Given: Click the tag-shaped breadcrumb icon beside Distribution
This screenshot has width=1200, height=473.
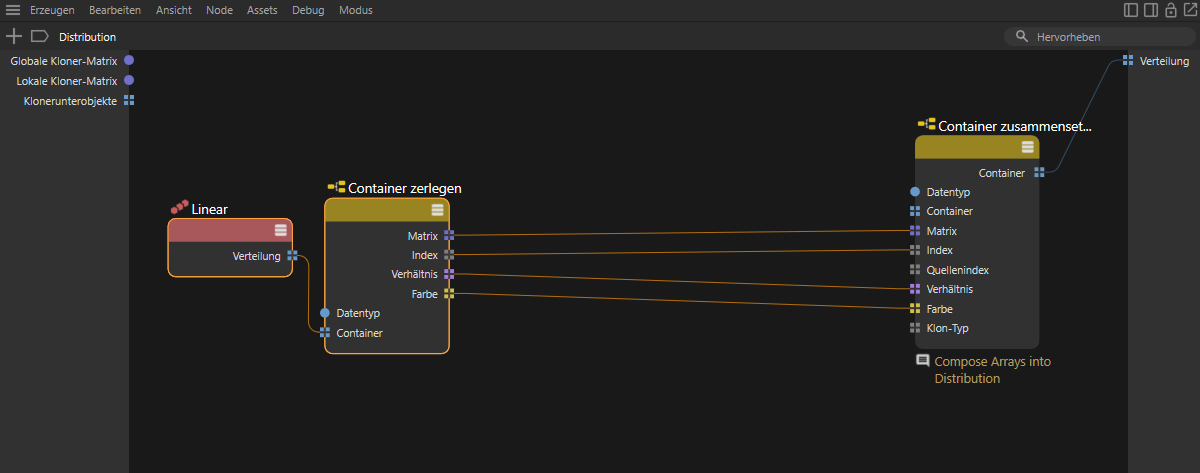Looking at the screenshot, I should 40,36.
